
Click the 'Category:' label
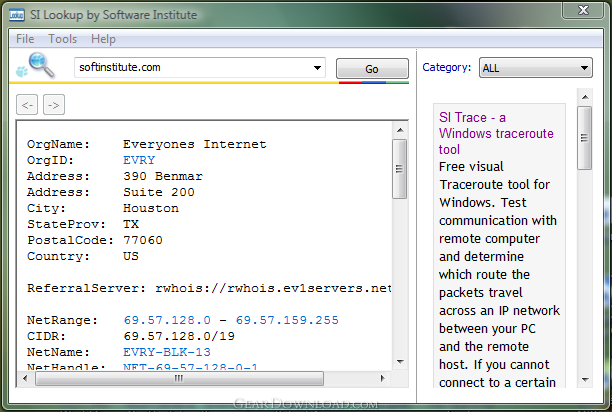[x=447, y=67]
